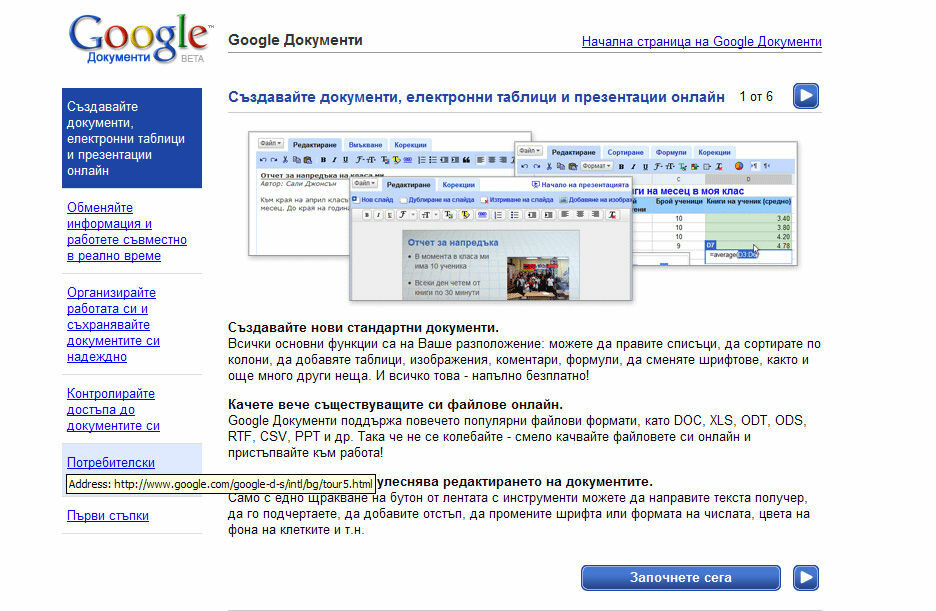The height and width of the screenshot is (611, 936).
Task: Click the arrow button next to Започнете сега
Action: [805, 578]
